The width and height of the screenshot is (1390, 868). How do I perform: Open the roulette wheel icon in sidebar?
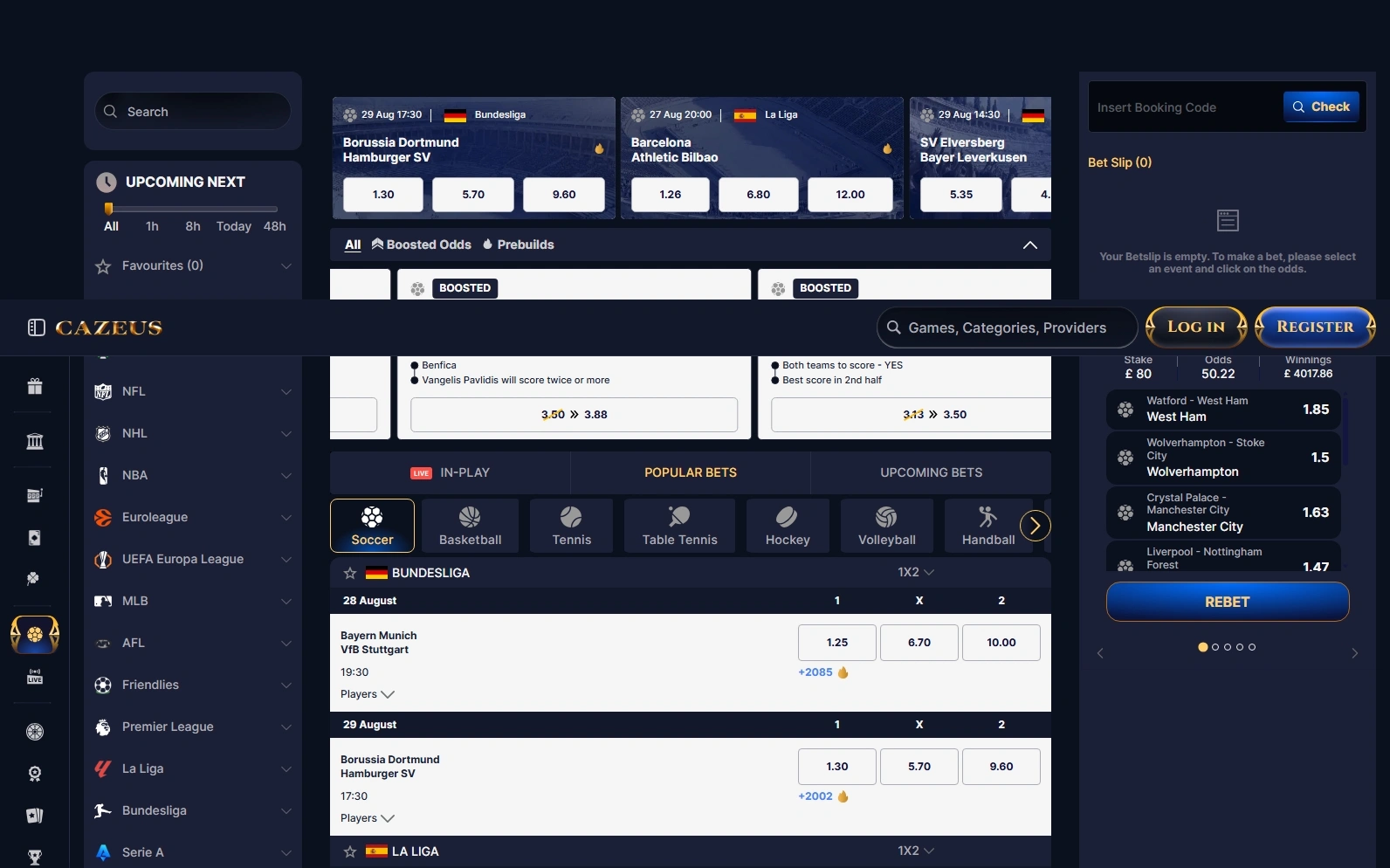35,732
